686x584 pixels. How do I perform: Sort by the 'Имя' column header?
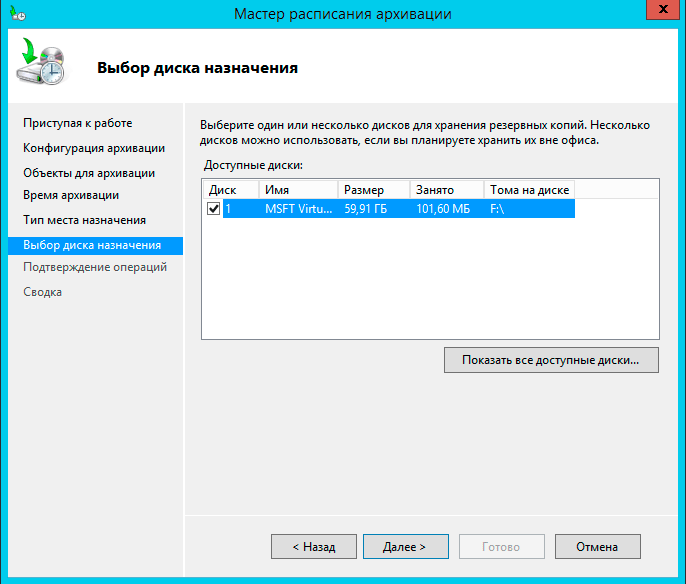coord(298,190)
